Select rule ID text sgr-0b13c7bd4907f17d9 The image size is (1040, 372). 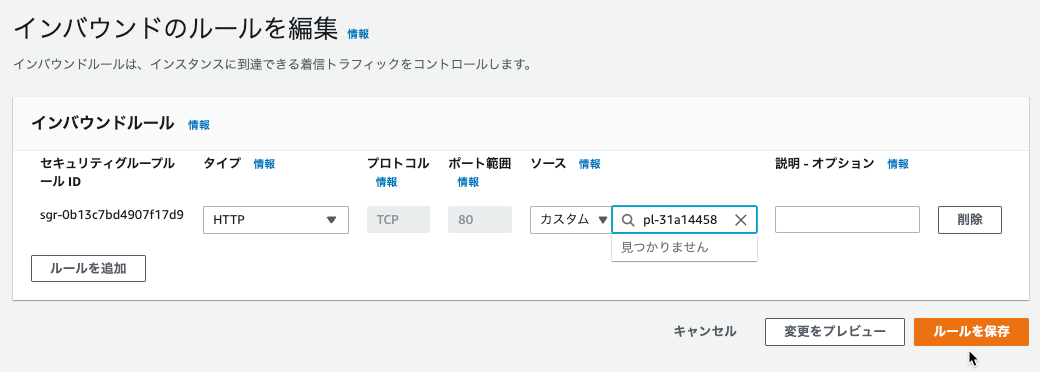coord(112,215)
